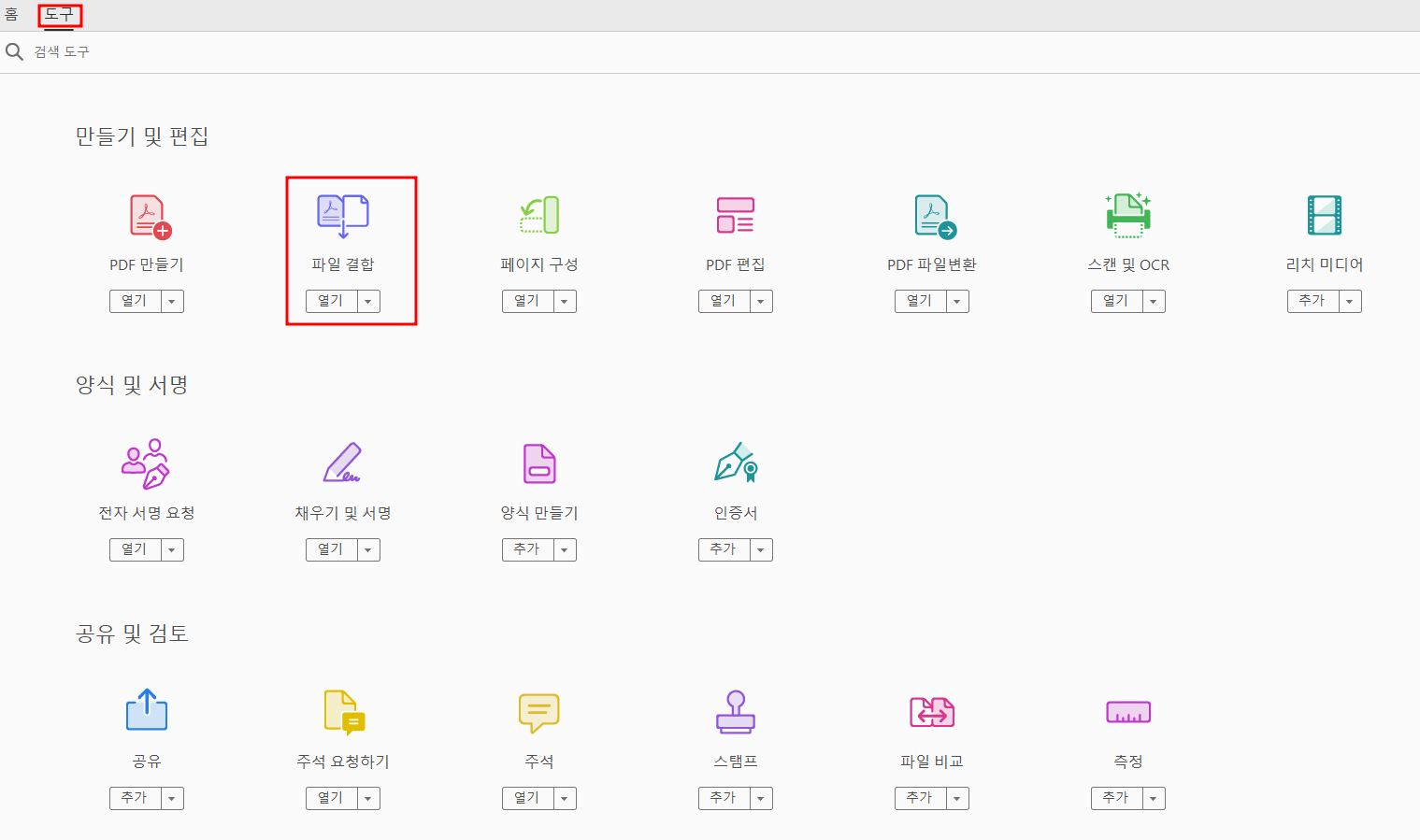
Task: Select the PDF 편집 tool icon
Action: pyautogui.click(x=735, y=215)
